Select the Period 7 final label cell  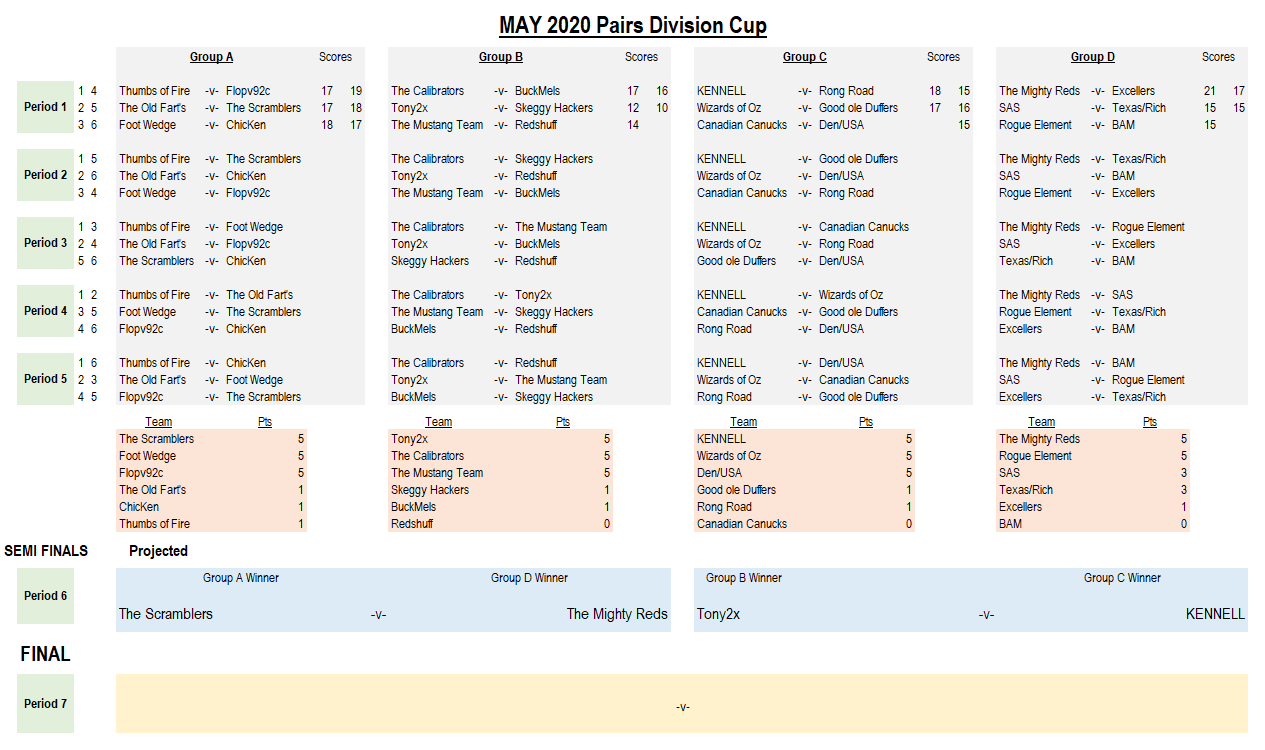[x=45, y=704]
